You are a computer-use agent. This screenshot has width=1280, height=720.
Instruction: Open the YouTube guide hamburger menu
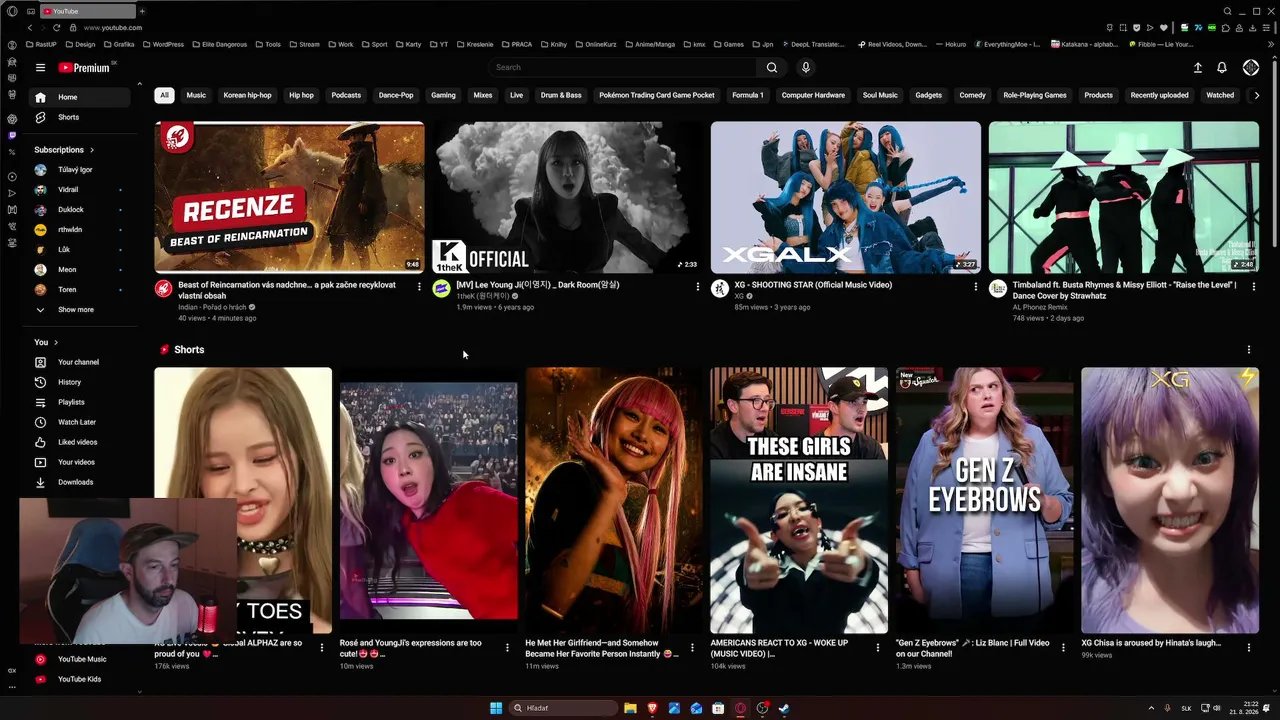tap(40, 68)
